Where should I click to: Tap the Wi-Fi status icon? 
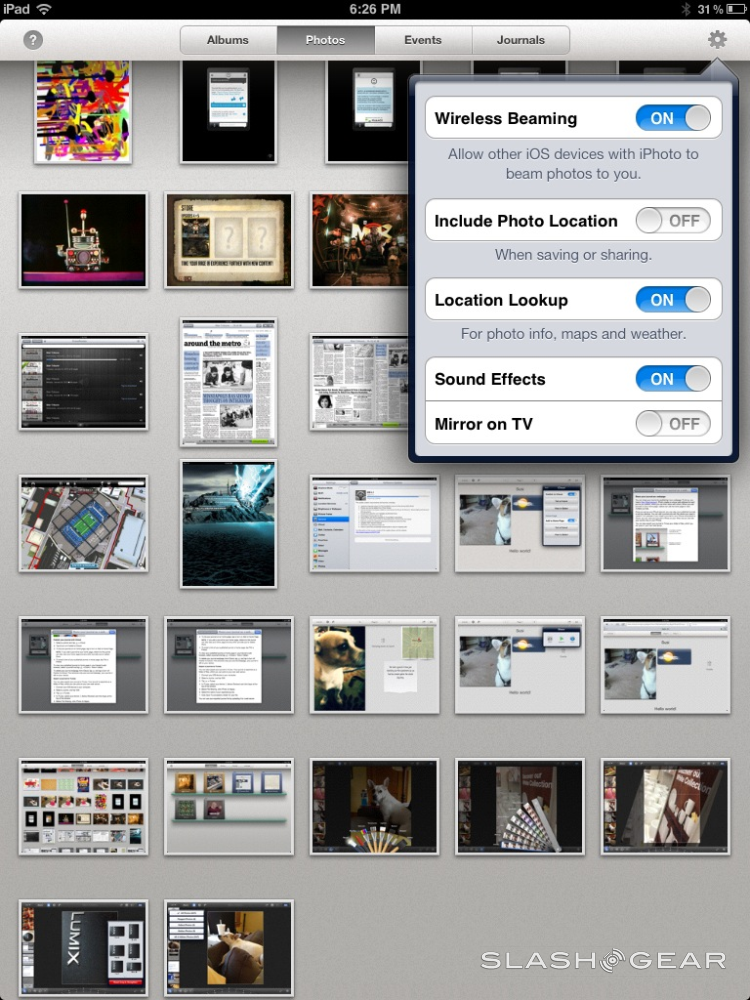44,9
